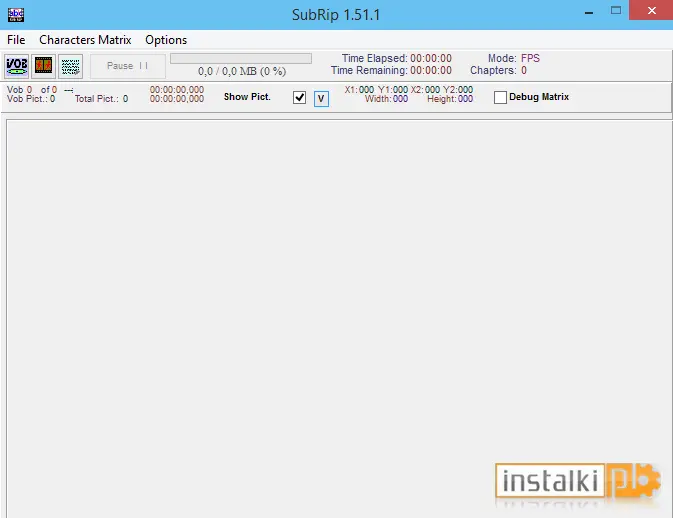Click the film-strip video icon in the toolbar

(x=43, y=66)
